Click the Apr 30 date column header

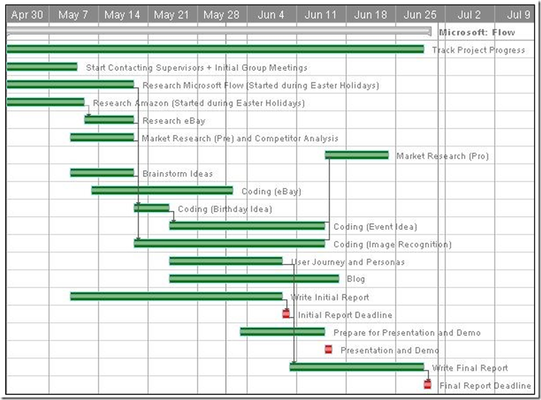pyautogui.click(x=27, y=15)
